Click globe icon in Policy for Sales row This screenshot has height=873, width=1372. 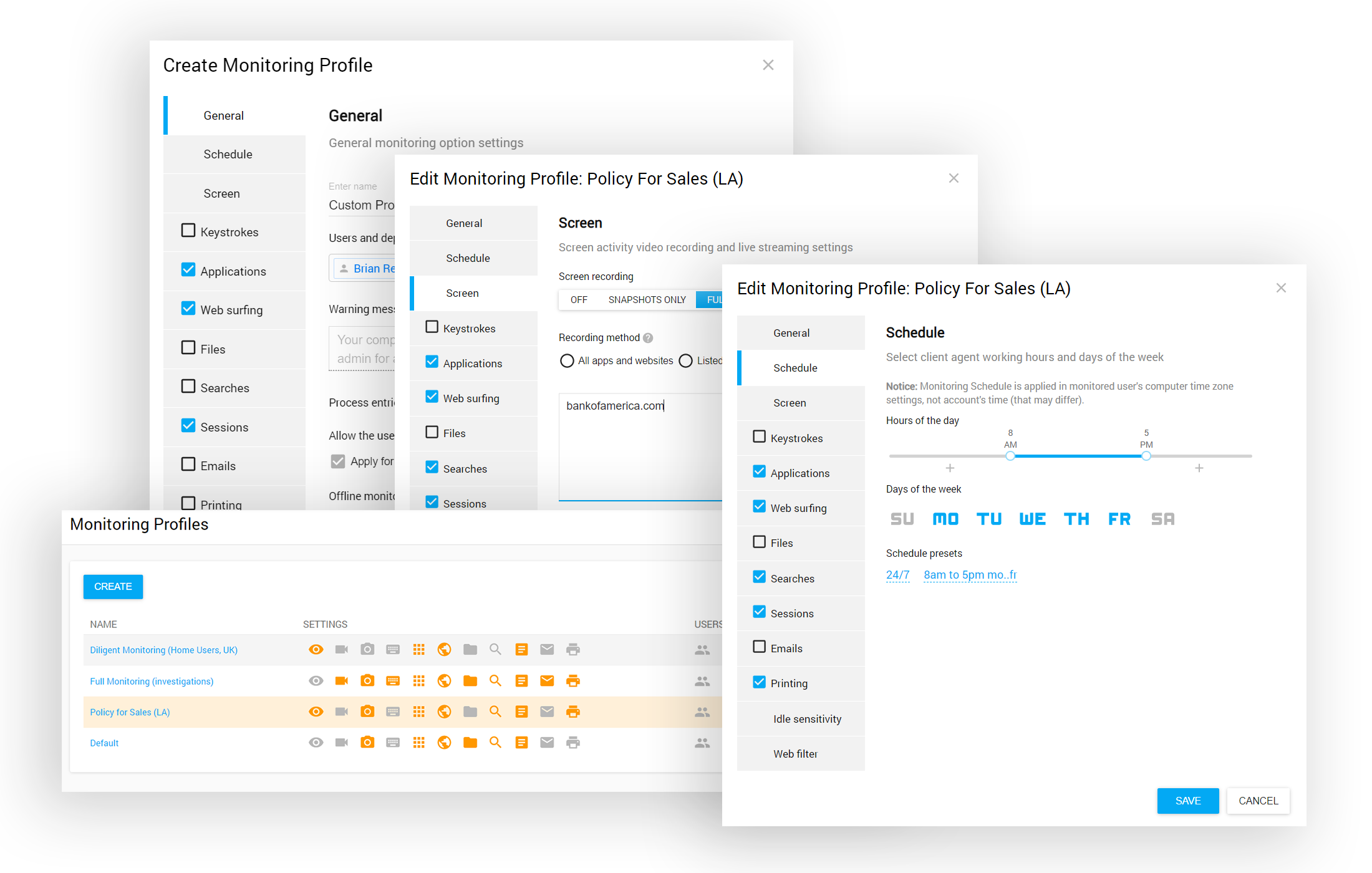tap(444, 711)
